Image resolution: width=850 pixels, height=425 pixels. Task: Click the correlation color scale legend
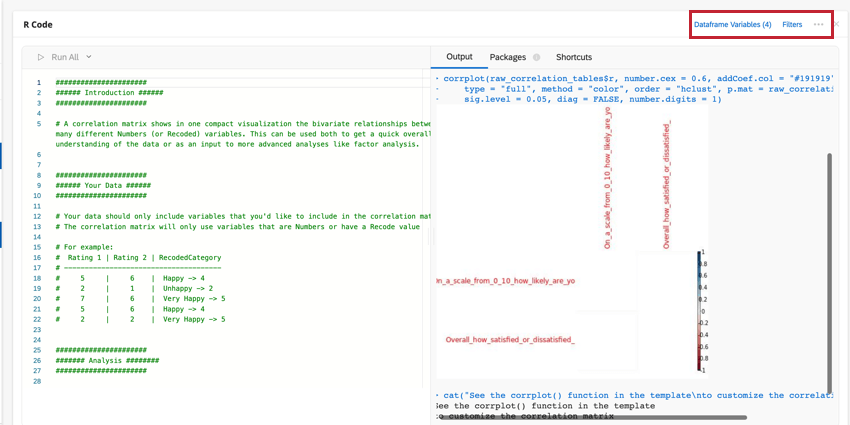(x=699, y=312)
